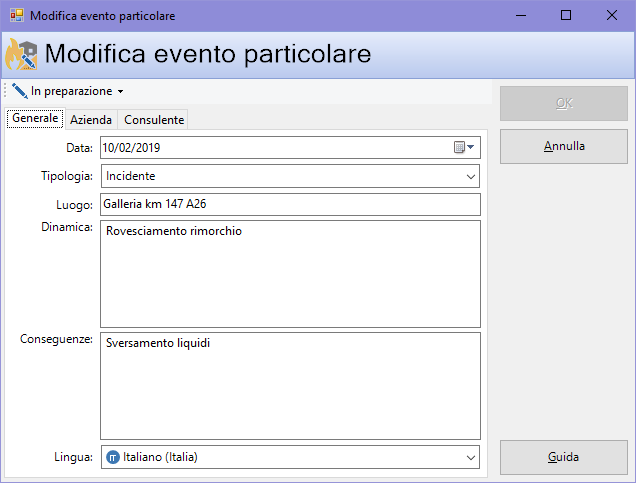Click inside the Conseguenze text area
This screenshot has width=636, height=483.
tap(290, 386)
